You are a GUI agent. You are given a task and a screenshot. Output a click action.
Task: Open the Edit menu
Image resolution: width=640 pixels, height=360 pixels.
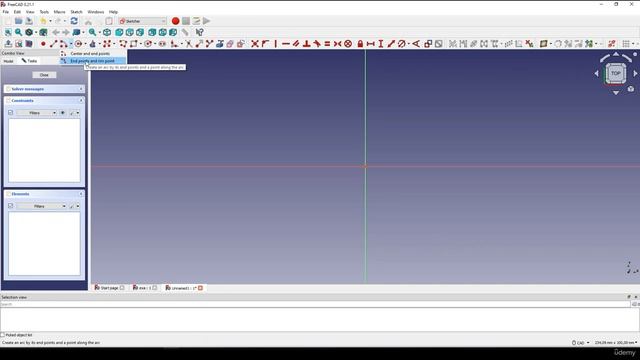tap(17, 12)
